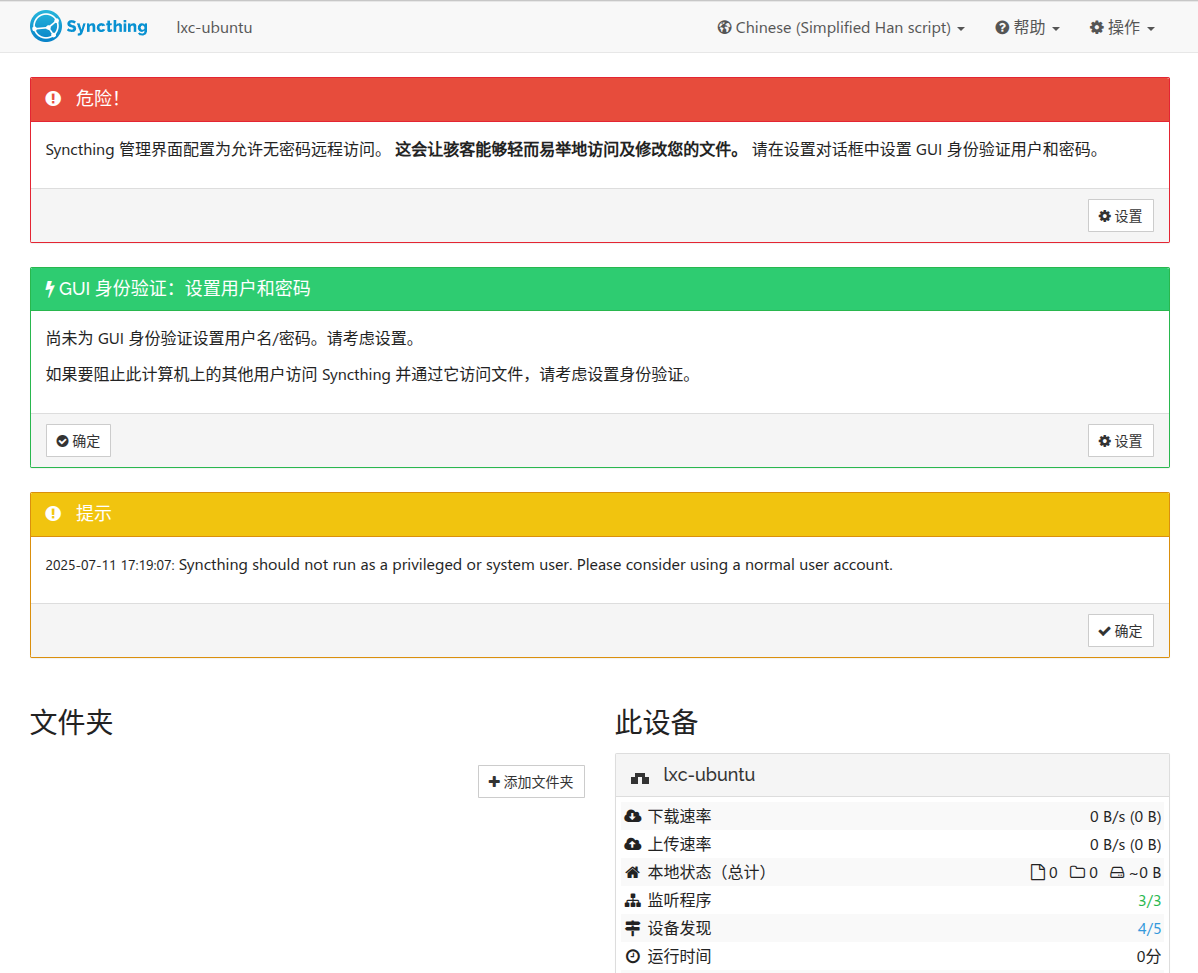Open 设置 in the green authentication panel
The height and width of the screenshot is (973, 1198).
(1120, 441)
